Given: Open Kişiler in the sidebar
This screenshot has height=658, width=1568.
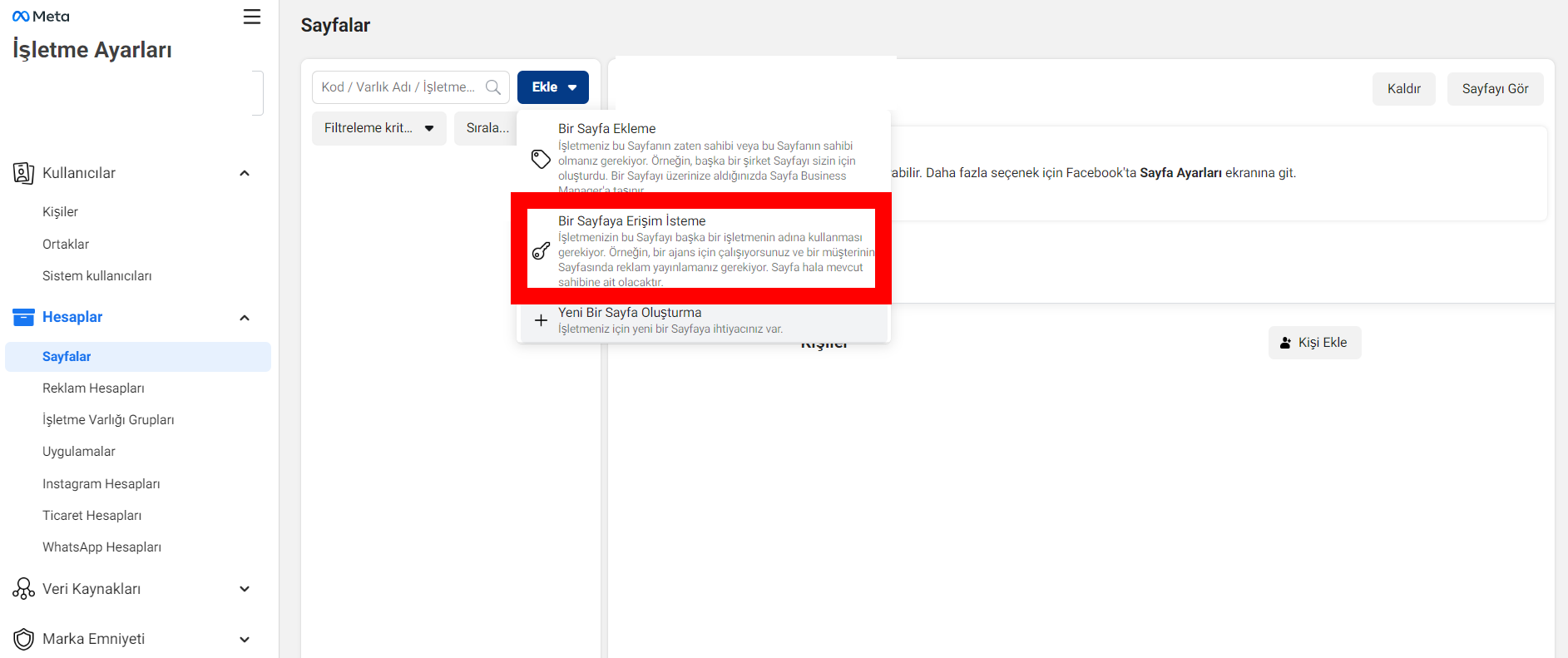Looking at the screenshot, I should [x=60, y=212].
